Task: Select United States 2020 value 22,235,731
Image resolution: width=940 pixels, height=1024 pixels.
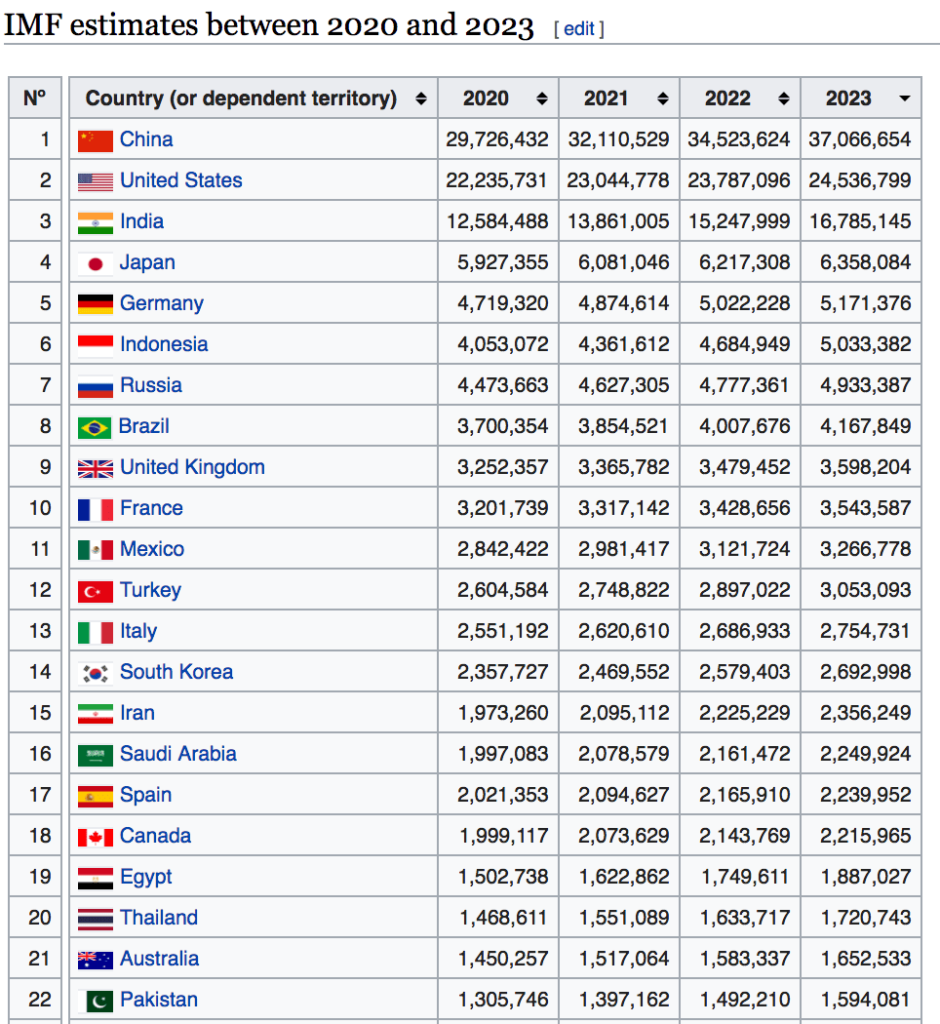Action: (496, 180)
